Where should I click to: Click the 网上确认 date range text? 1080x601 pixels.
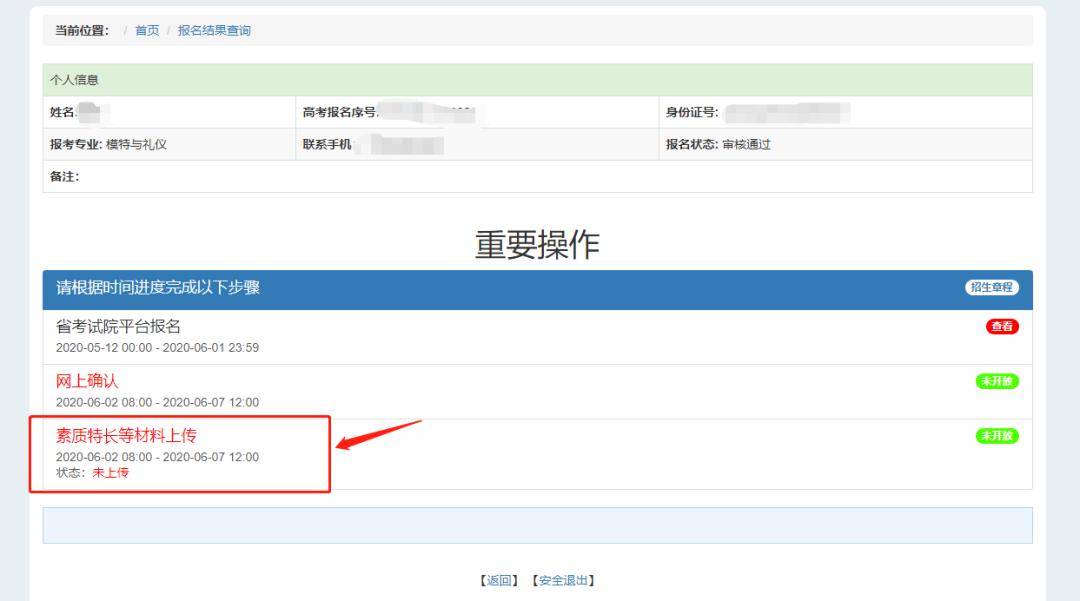coord(157,402)
